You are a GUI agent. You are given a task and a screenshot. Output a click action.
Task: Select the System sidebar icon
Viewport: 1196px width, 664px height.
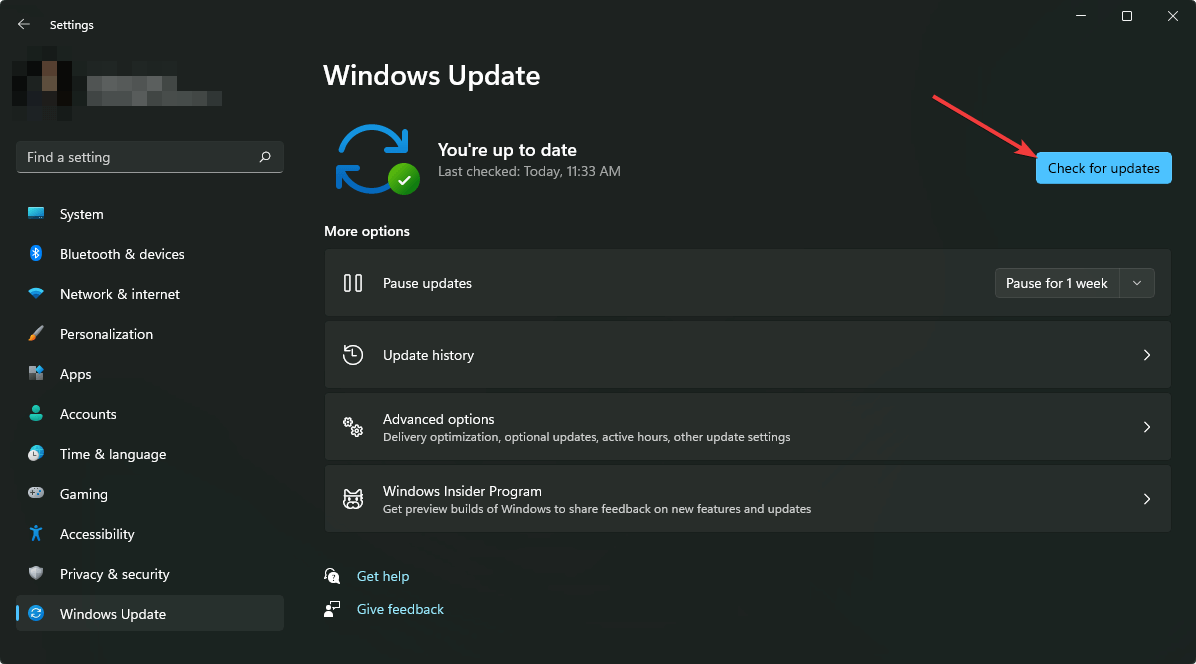(x=35, y=214)
